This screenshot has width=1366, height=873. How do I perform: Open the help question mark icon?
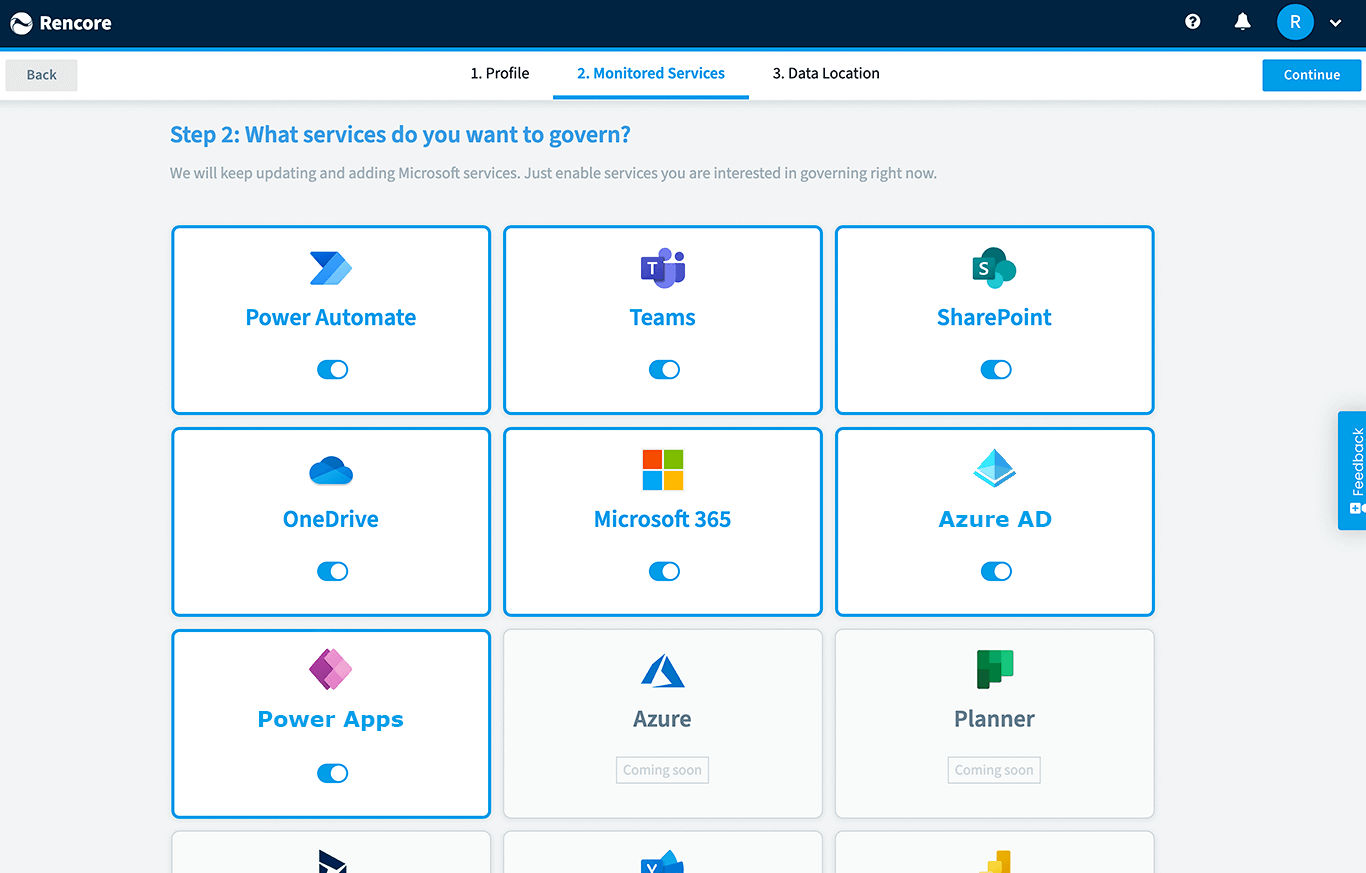(x=1192, y=21)
